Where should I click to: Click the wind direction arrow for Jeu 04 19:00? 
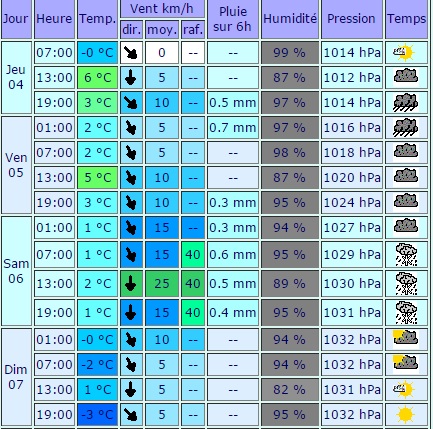(131, 103)
